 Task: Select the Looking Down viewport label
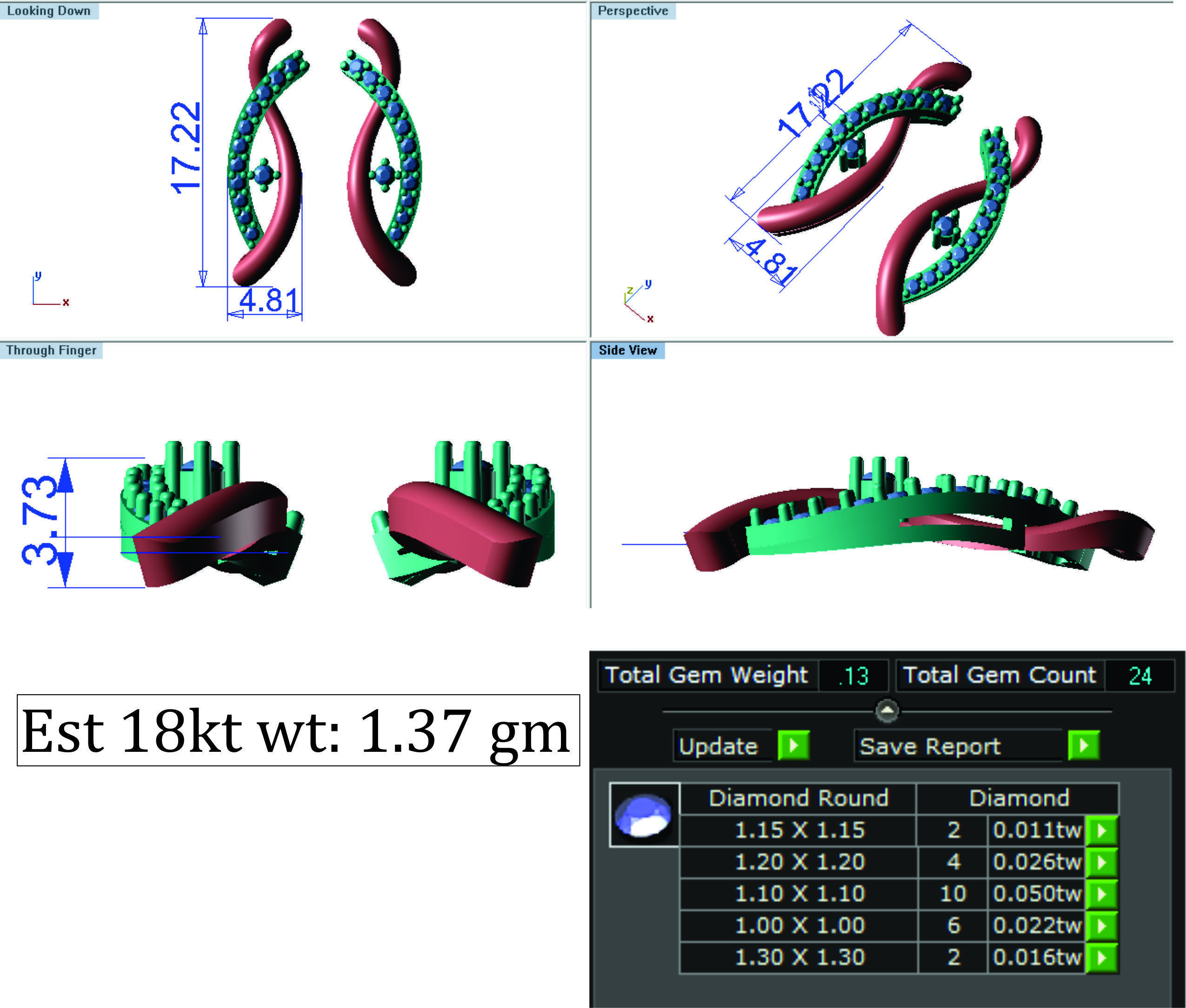point(49,11)
